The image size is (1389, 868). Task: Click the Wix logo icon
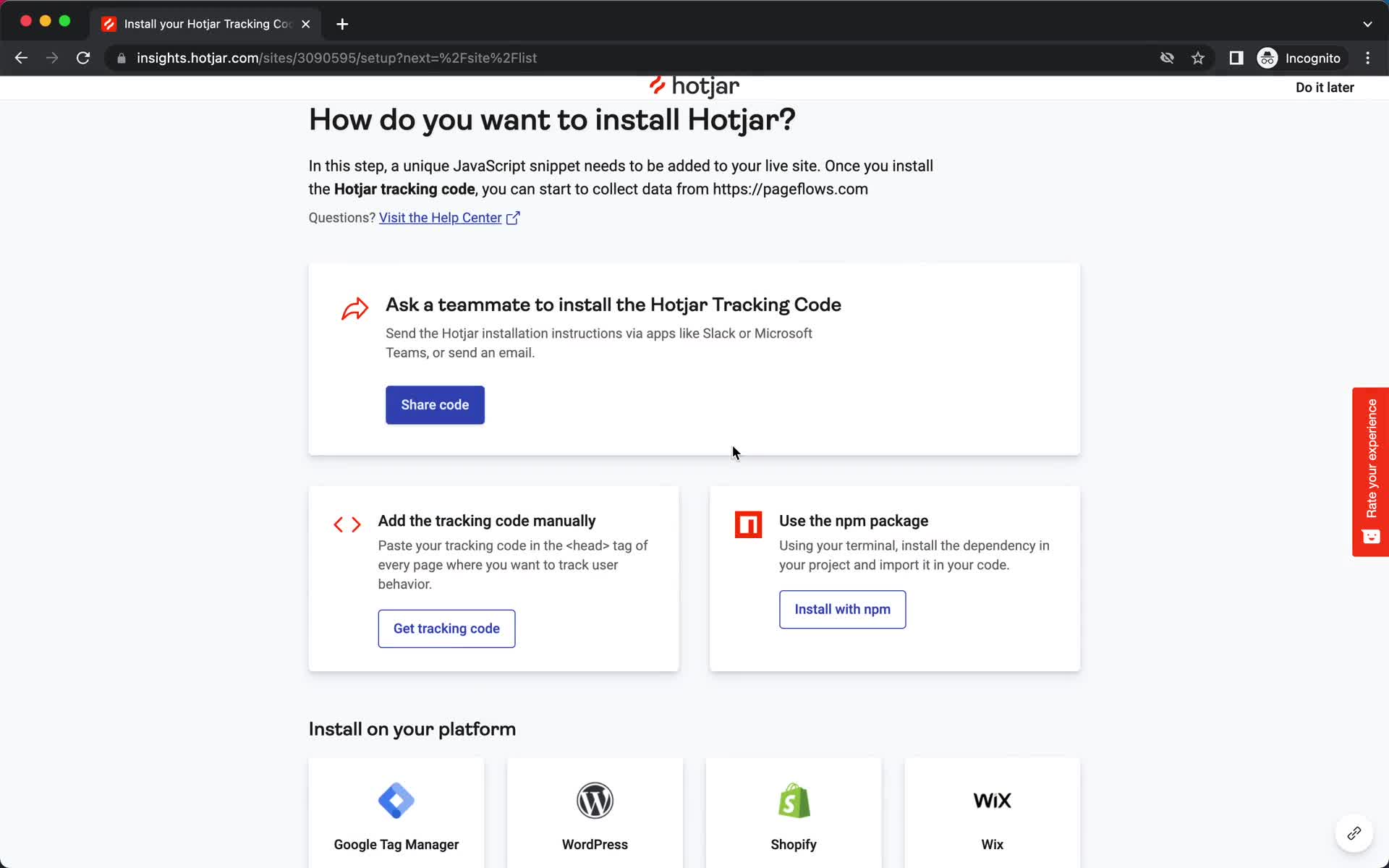click(x=992, y=800)
